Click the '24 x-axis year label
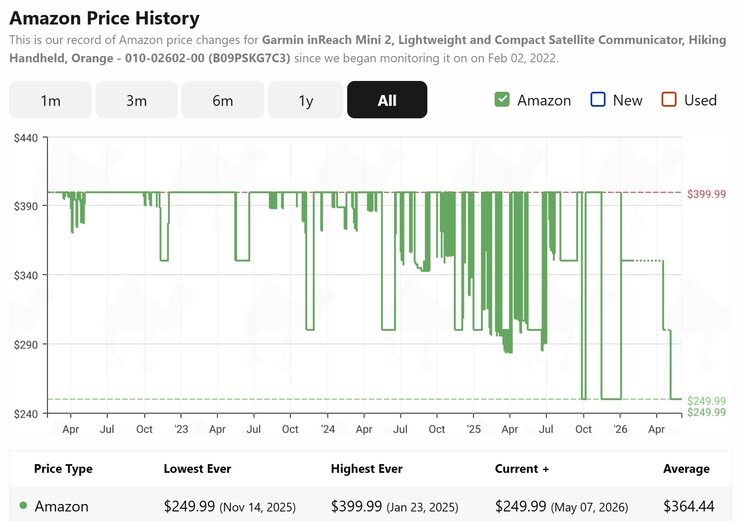738x521 pixels. pyautogui.click(x=328, y=429)
